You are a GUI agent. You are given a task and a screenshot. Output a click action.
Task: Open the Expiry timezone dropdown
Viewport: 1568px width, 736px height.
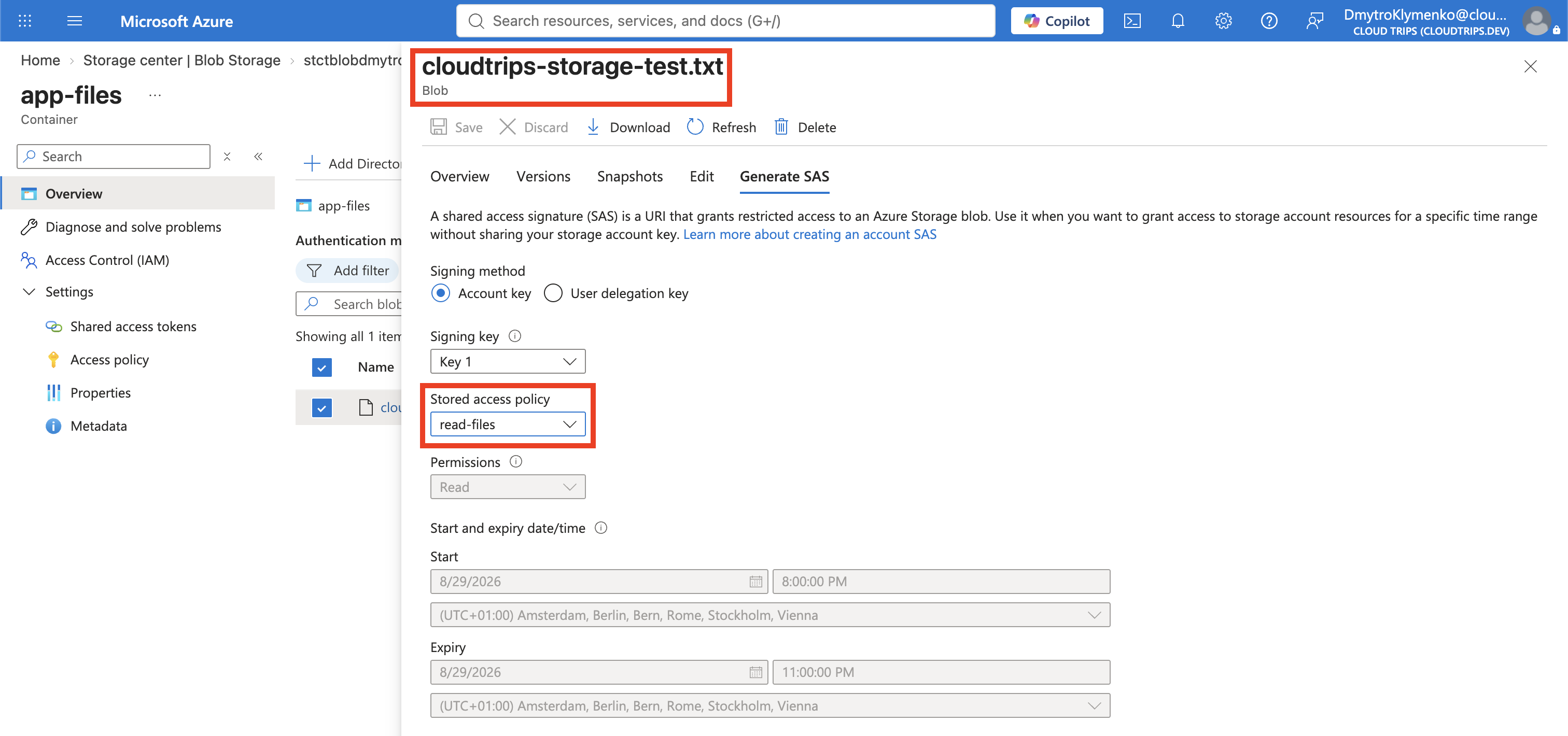770,705
